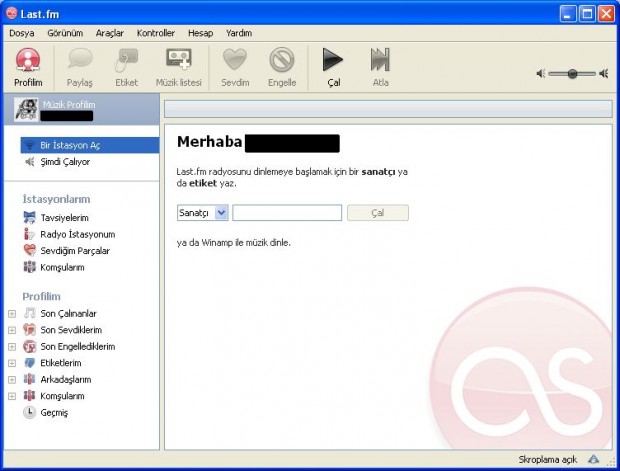Image resolution: width=620 pixels, height=471 pixels.
Task: Click the Komşularım icon under Profilim
Action: tap(30, 395)
